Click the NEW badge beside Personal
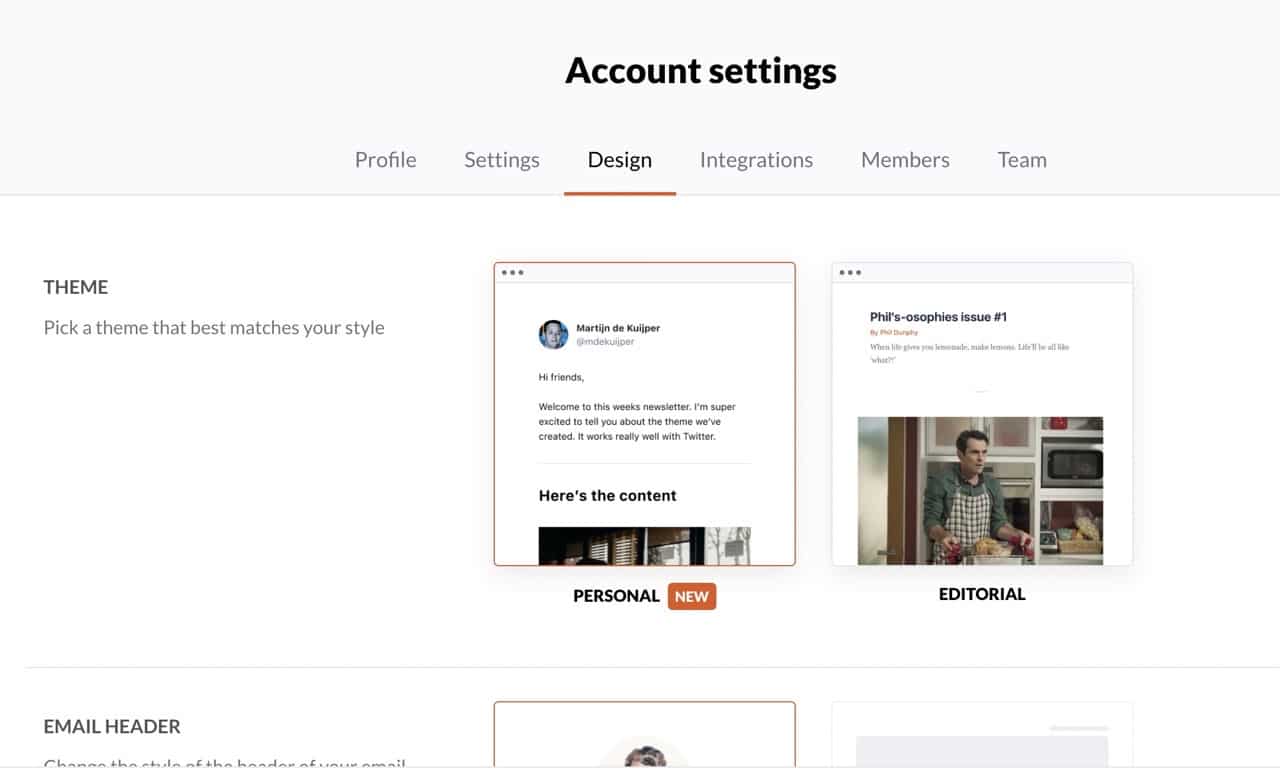The width and height of the screenshot is (1280, 782). coord(691,596)
